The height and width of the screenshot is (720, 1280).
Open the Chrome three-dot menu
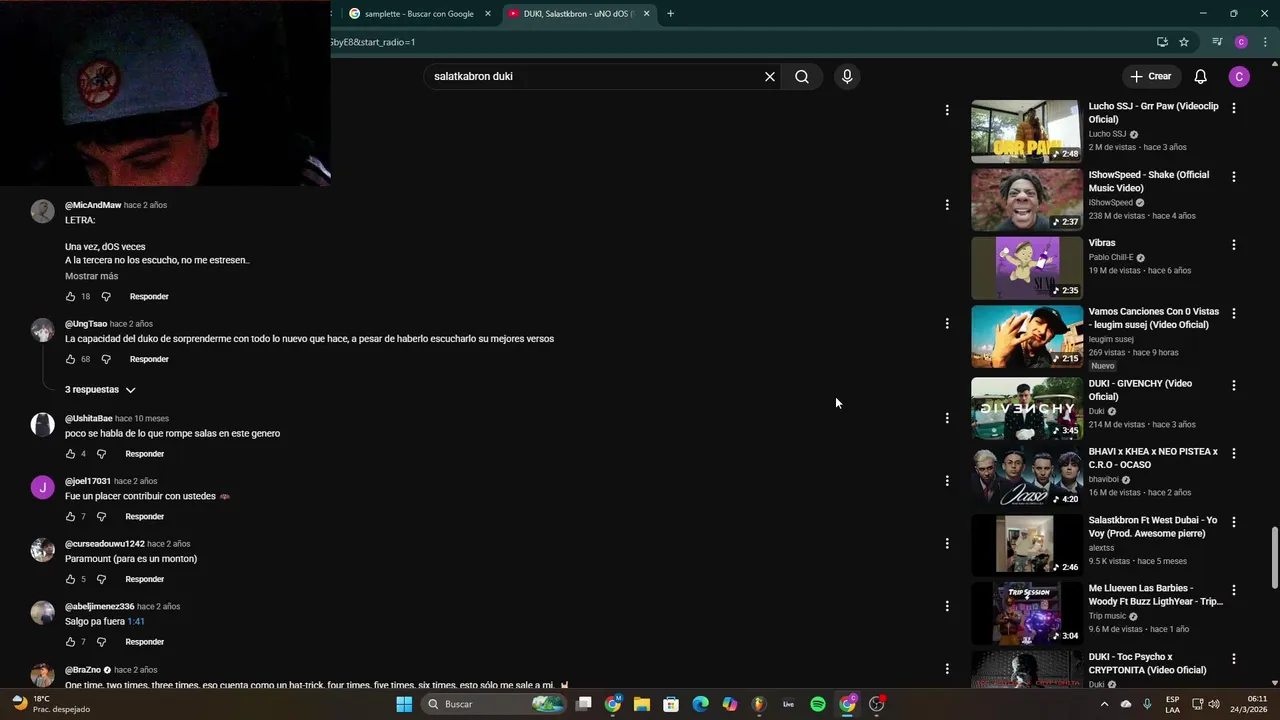[x=1265, y=42]
